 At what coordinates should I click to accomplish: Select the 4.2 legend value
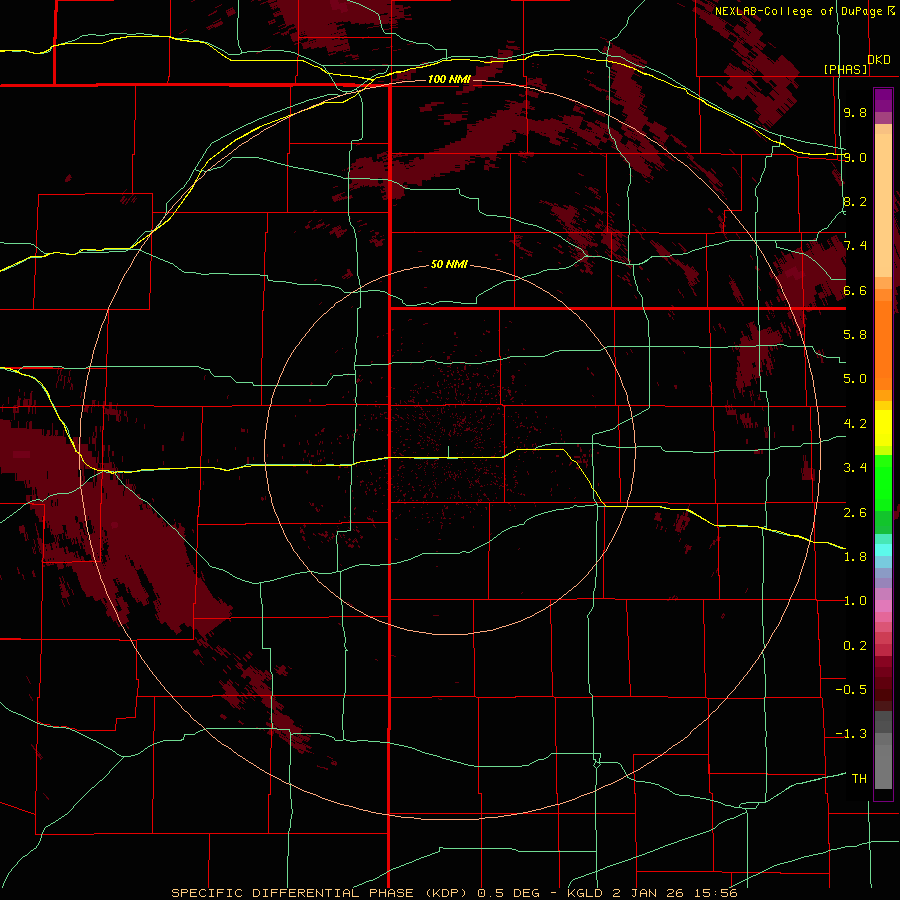(855, 424)
